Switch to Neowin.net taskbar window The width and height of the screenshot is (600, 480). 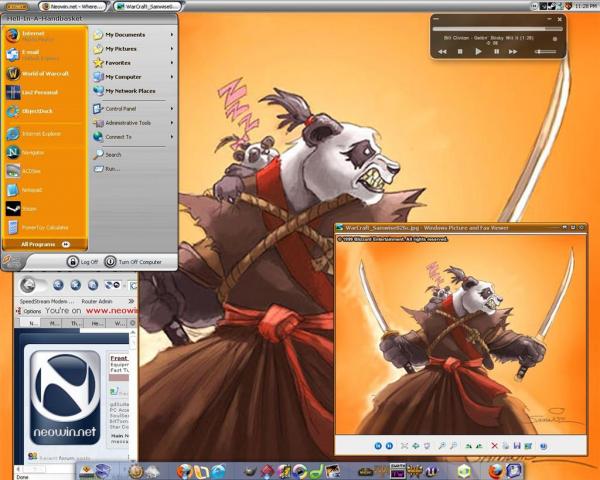tap(73, 7)
